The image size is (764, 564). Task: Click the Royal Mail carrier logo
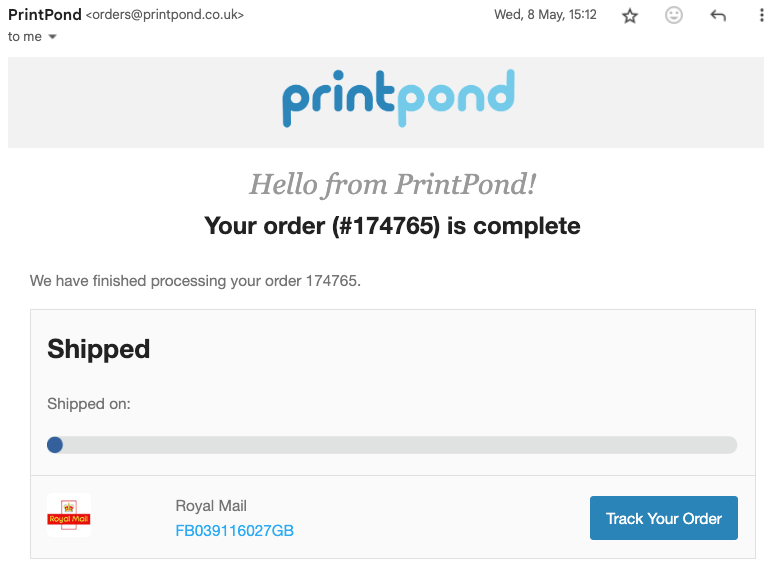69,516
